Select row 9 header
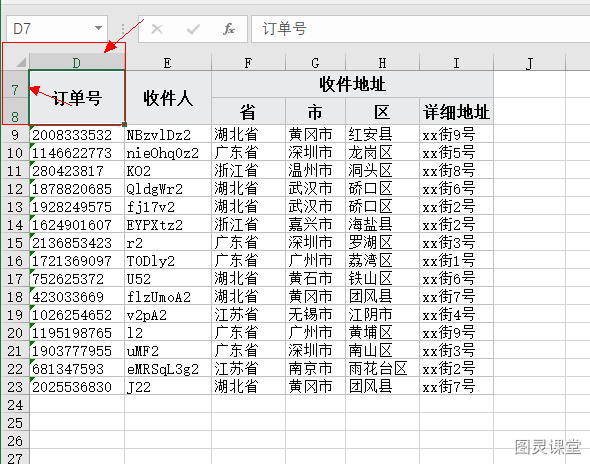 click(15, 135)
